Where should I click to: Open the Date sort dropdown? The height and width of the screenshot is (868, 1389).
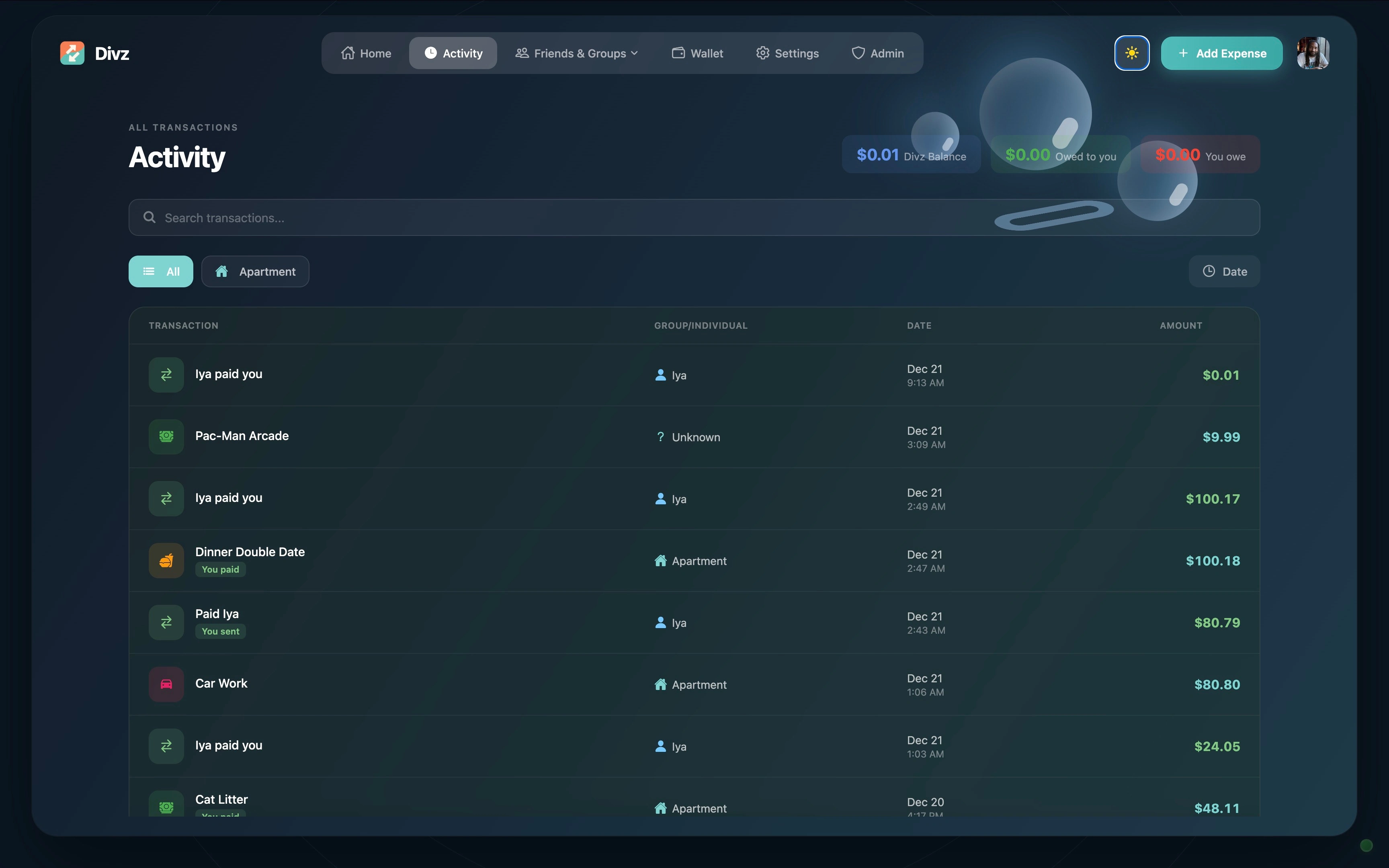(x=1224, y=272)
